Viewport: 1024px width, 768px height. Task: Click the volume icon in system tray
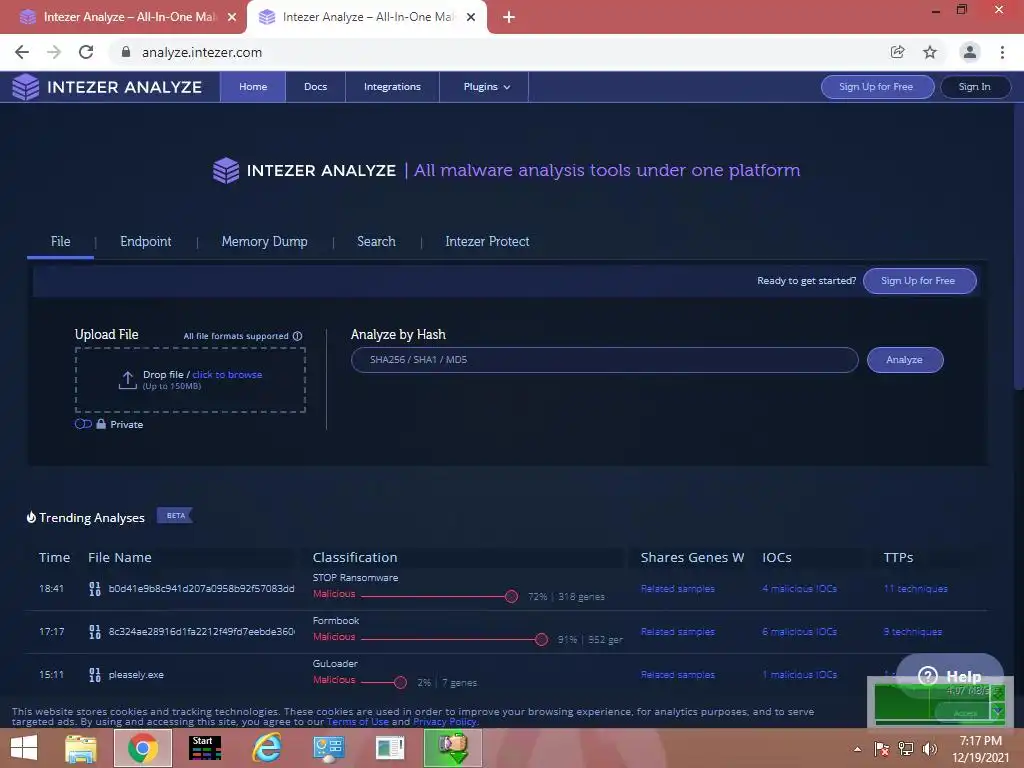point(929,748)
